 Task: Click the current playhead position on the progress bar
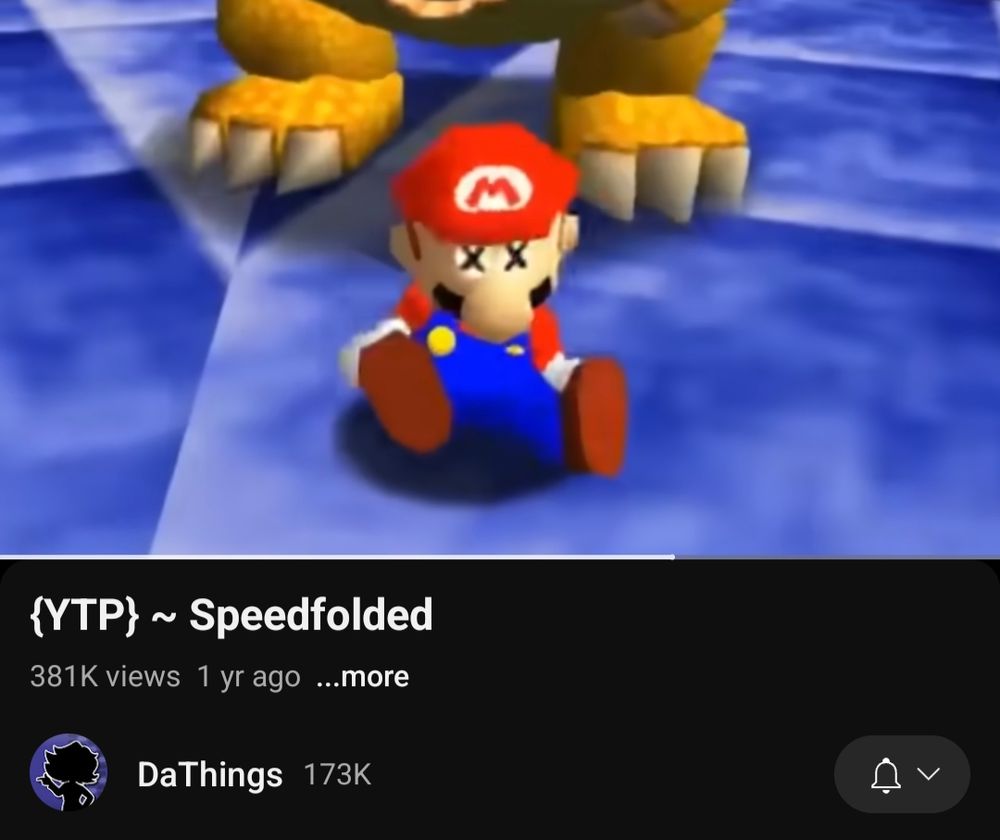(674, 557)
